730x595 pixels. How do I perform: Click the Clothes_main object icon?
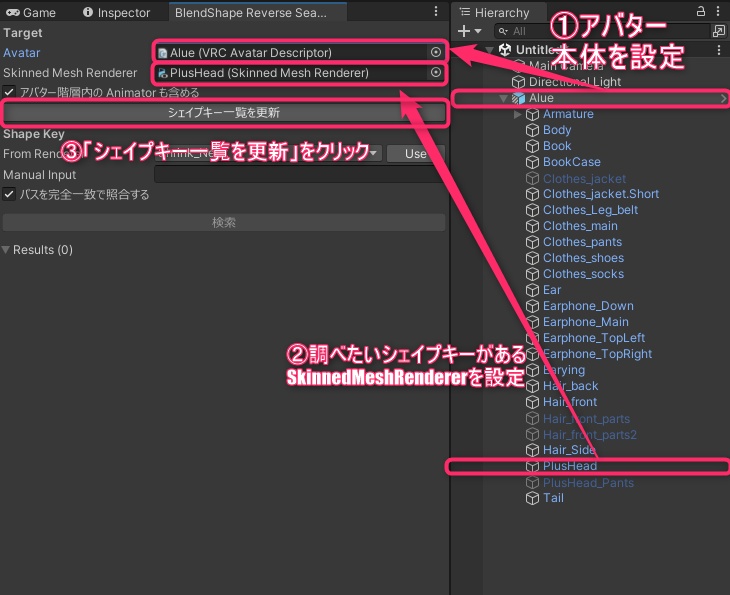(532, 226)
